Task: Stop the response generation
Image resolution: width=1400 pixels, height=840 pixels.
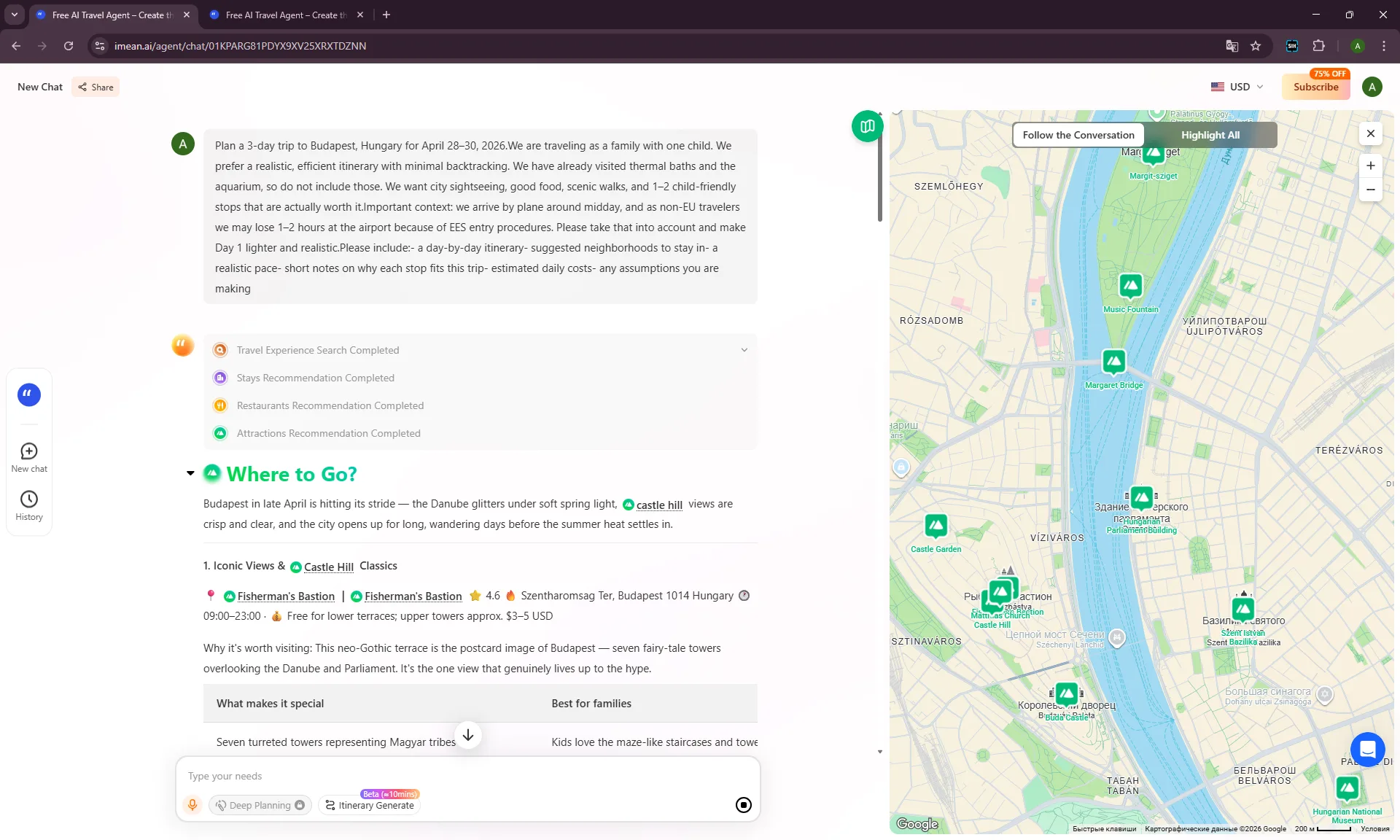Action: click(744, 805)
